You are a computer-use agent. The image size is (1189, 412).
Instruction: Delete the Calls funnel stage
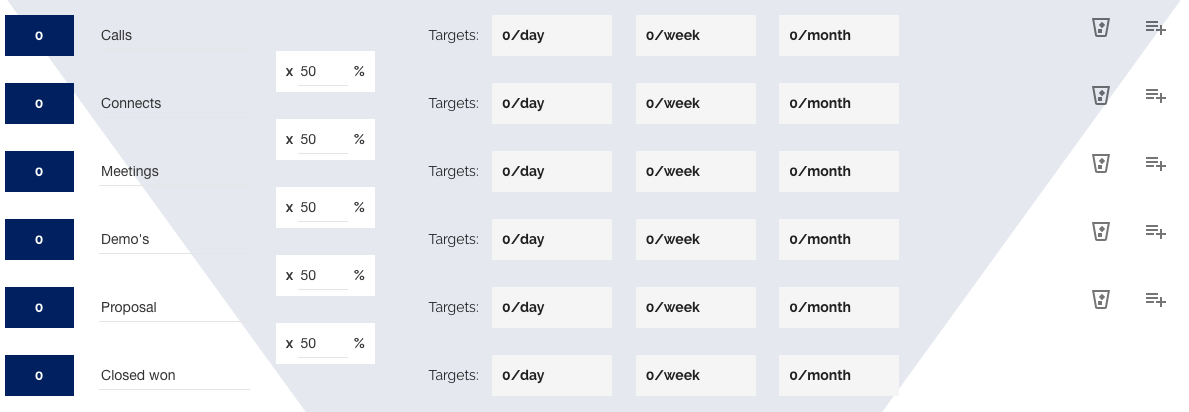(x=1101, y=28)
